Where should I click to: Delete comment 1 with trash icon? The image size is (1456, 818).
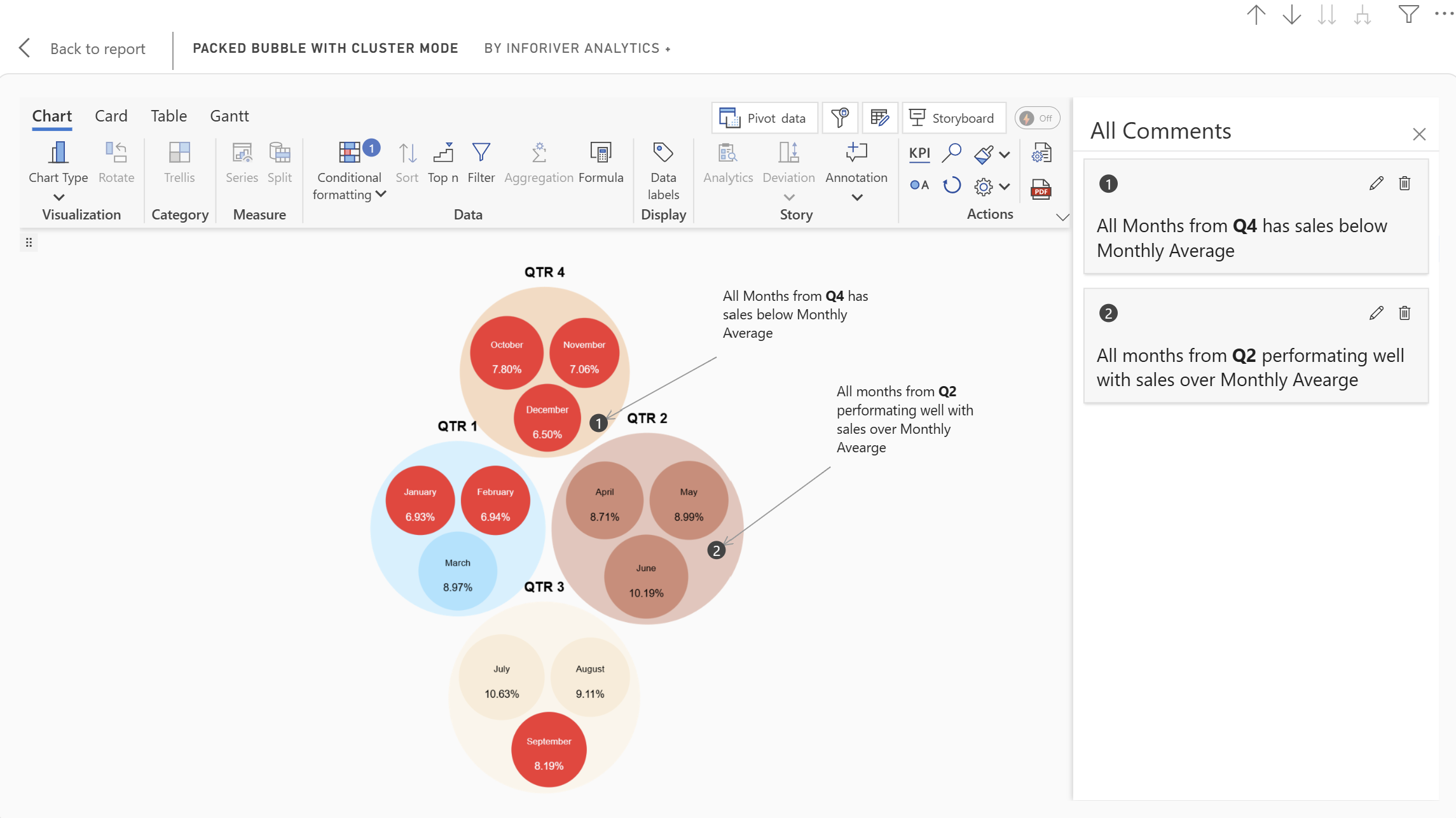click(x=1404, y=184)
